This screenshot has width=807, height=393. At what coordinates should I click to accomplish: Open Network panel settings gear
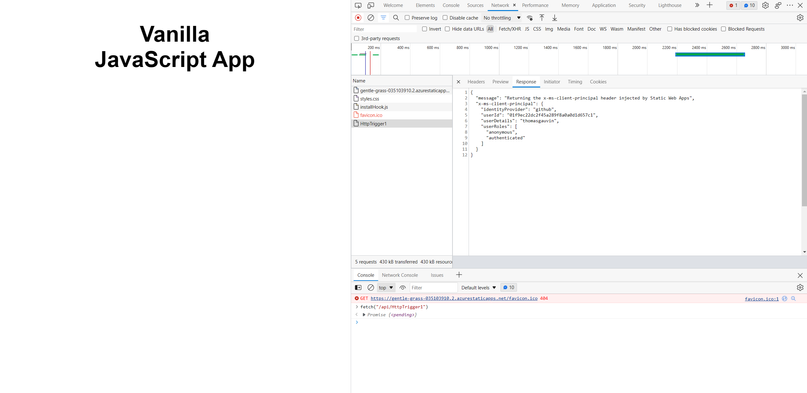pyautogui.click(x=800, y=17)
